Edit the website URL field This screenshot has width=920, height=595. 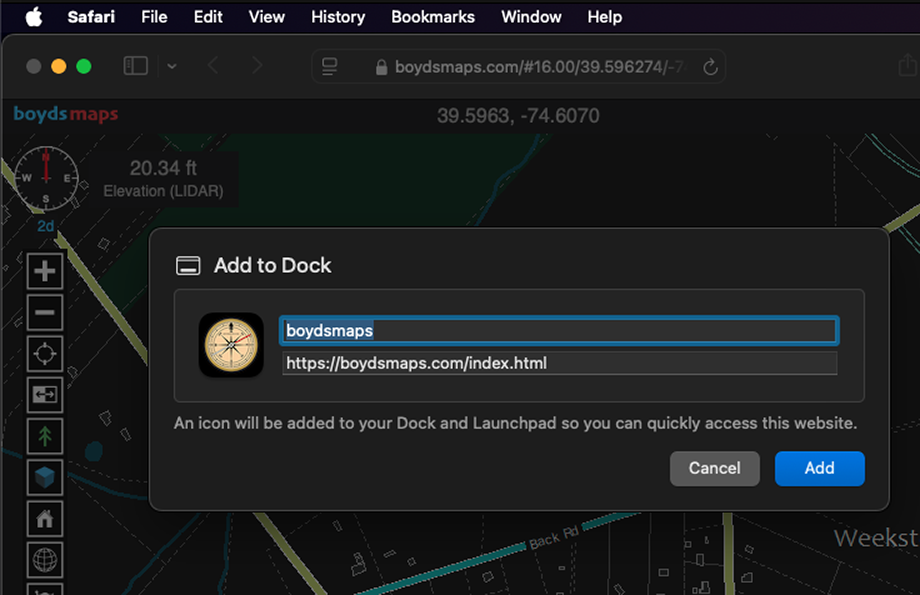pos(560,363)
